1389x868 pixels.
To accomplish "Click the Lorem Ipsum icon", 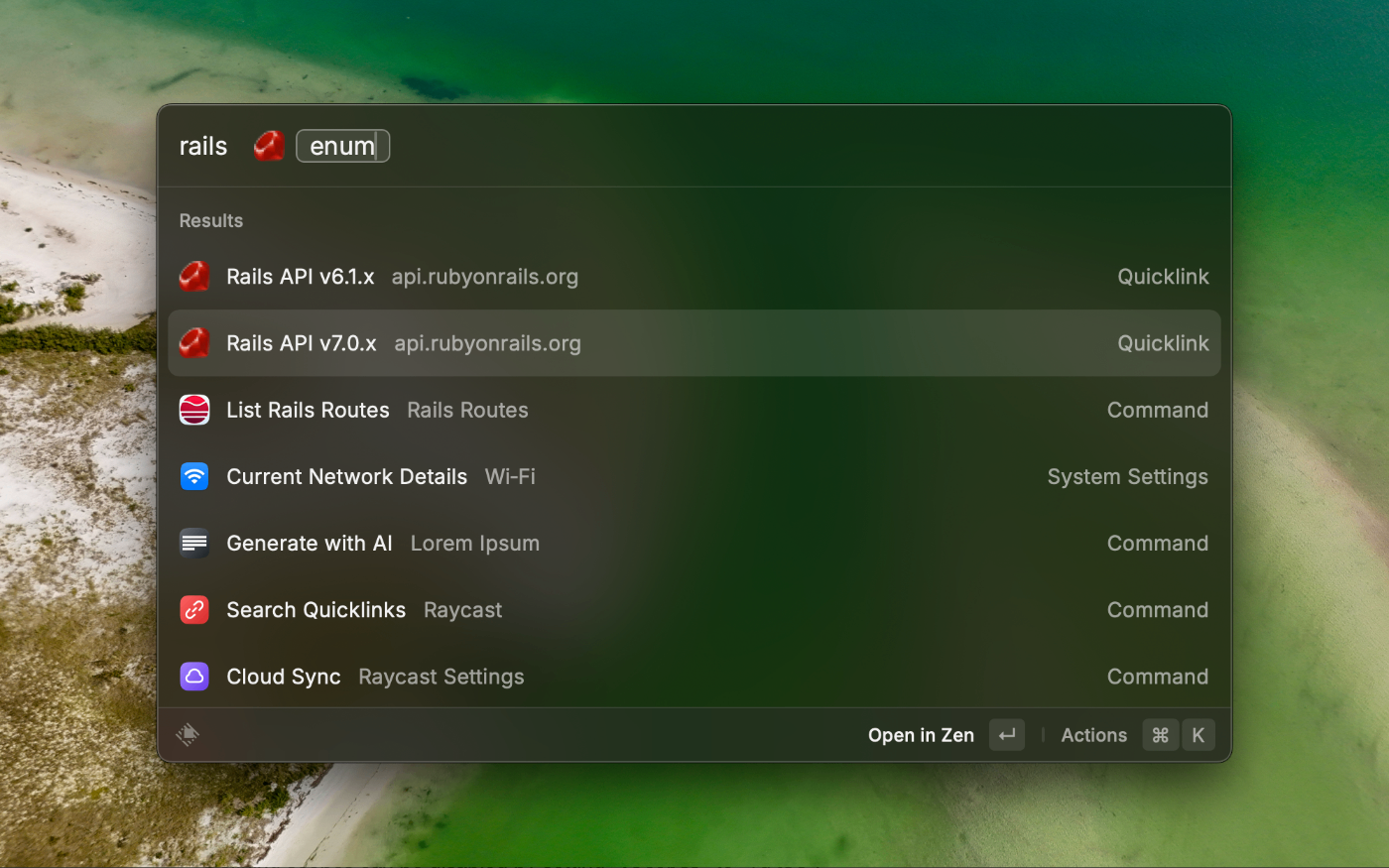I will tap(194, 543).
